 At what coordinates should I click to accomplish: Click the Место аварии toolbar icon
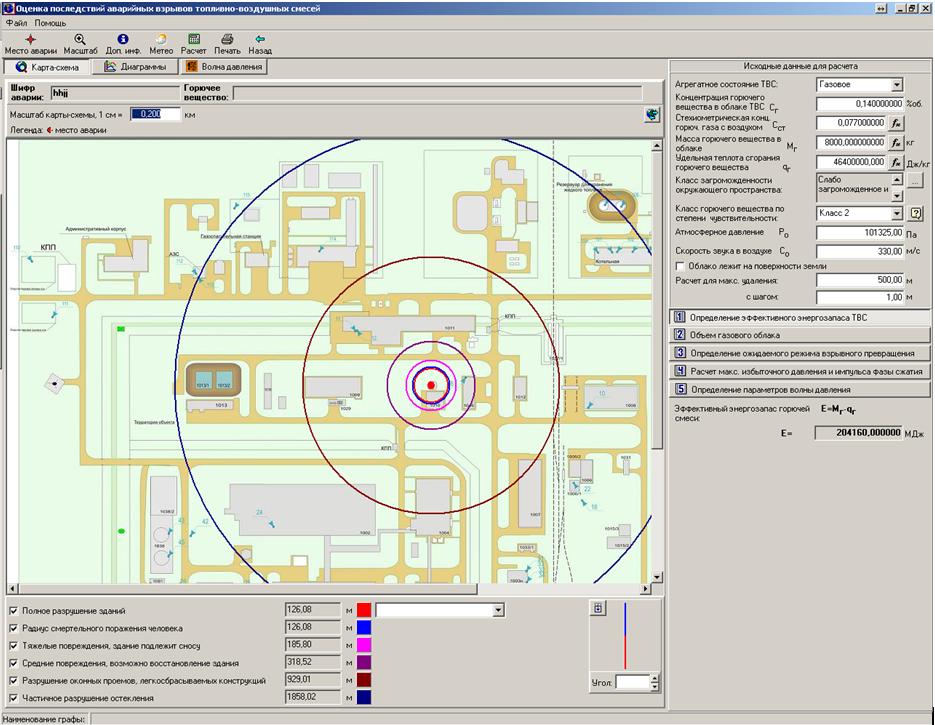(29, 39)
